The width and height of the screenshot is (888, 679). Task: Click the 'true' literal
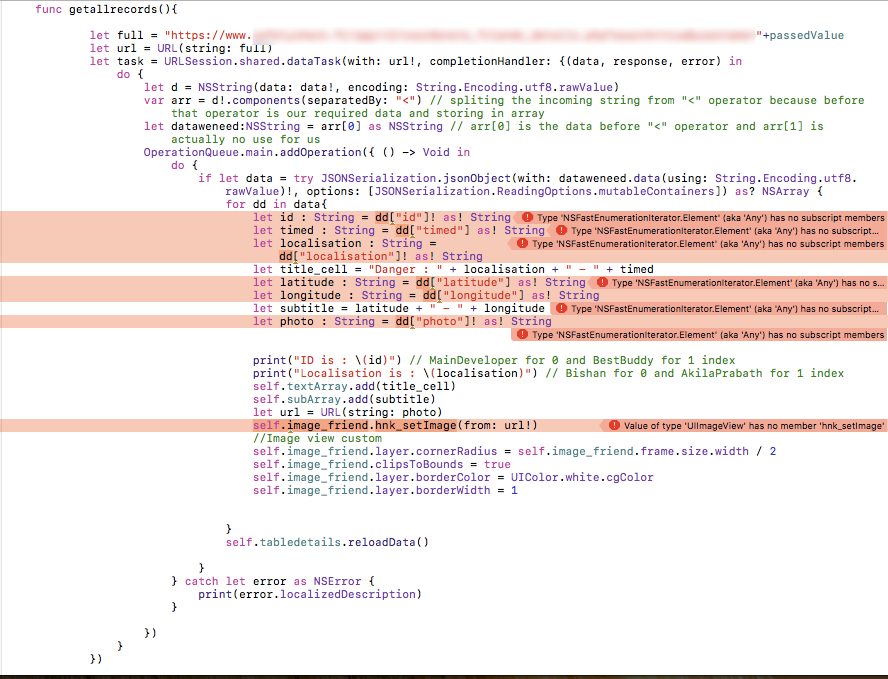tap(497, 465)
